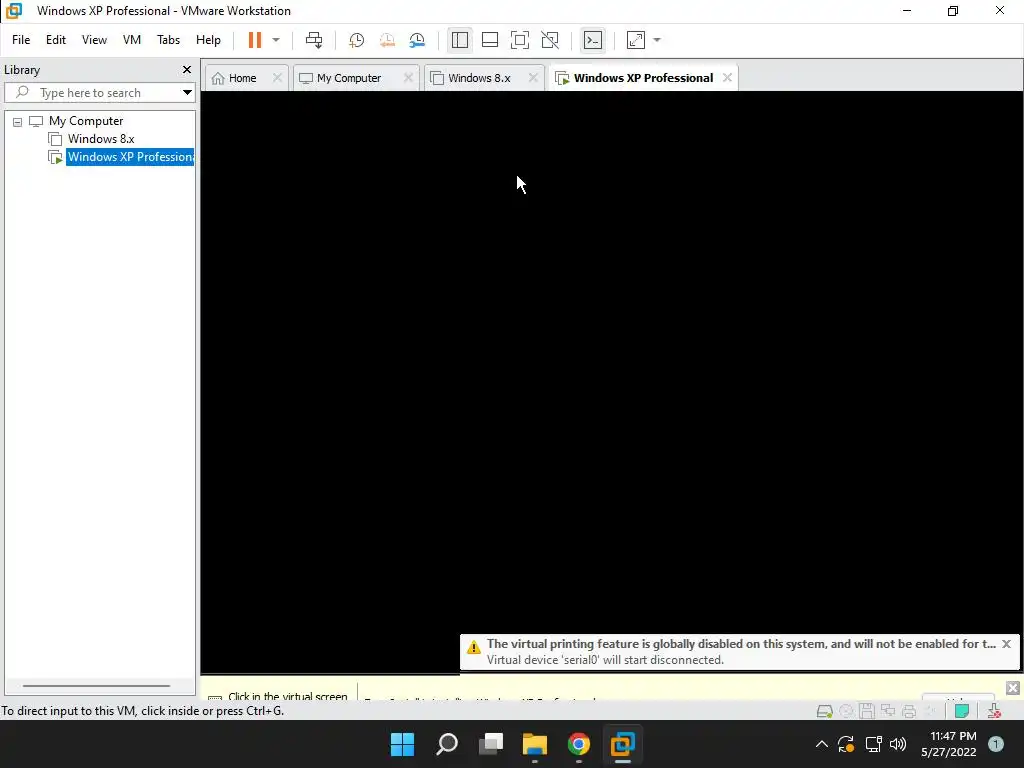Viewport: 1024px width, 768px height.
Task: Open the snapshot manager
Action: click(417, 40)
